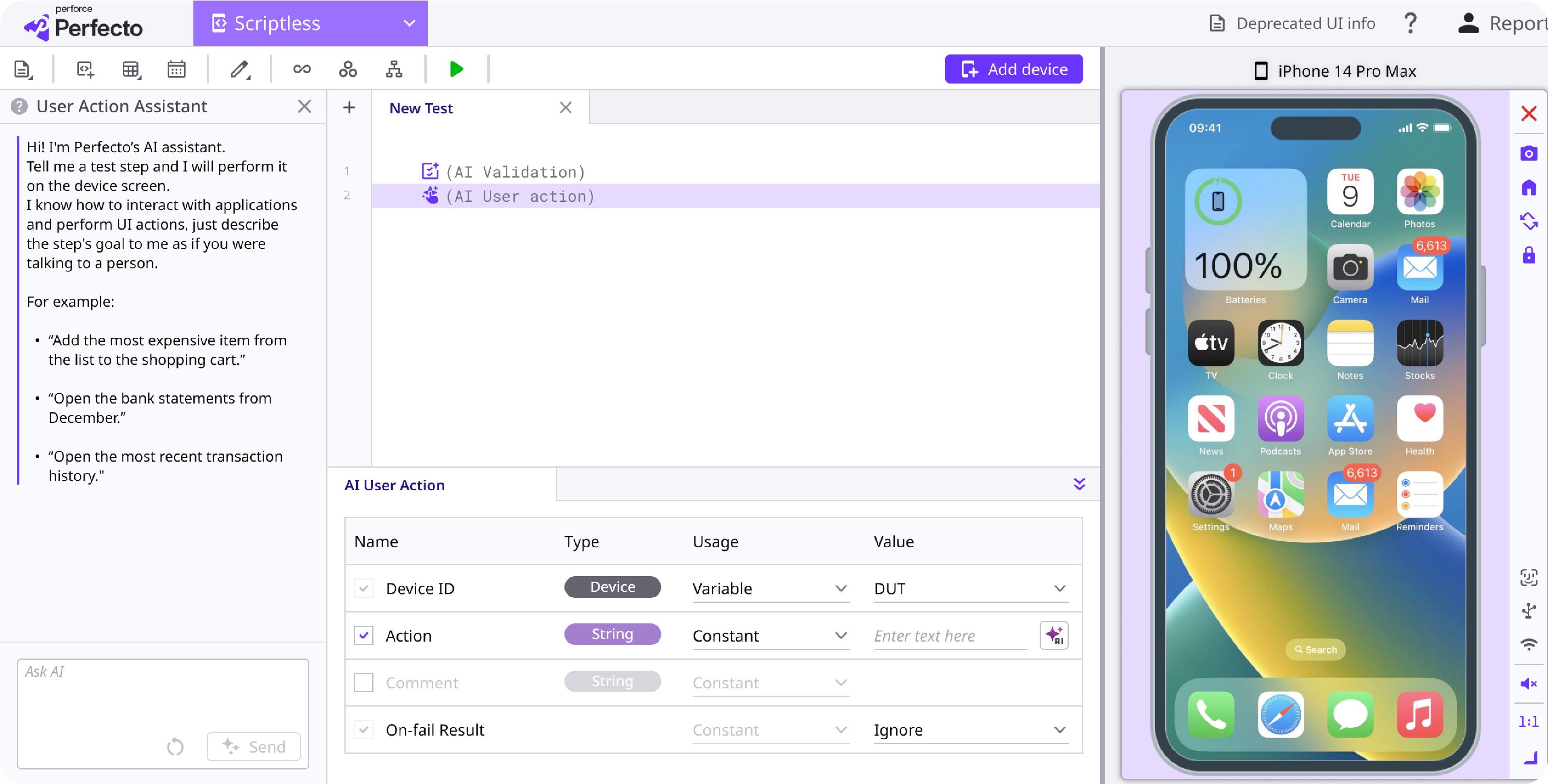The image size is (1548, 784).
Task: Click the Ask AI text box
Action: point(163,714)
